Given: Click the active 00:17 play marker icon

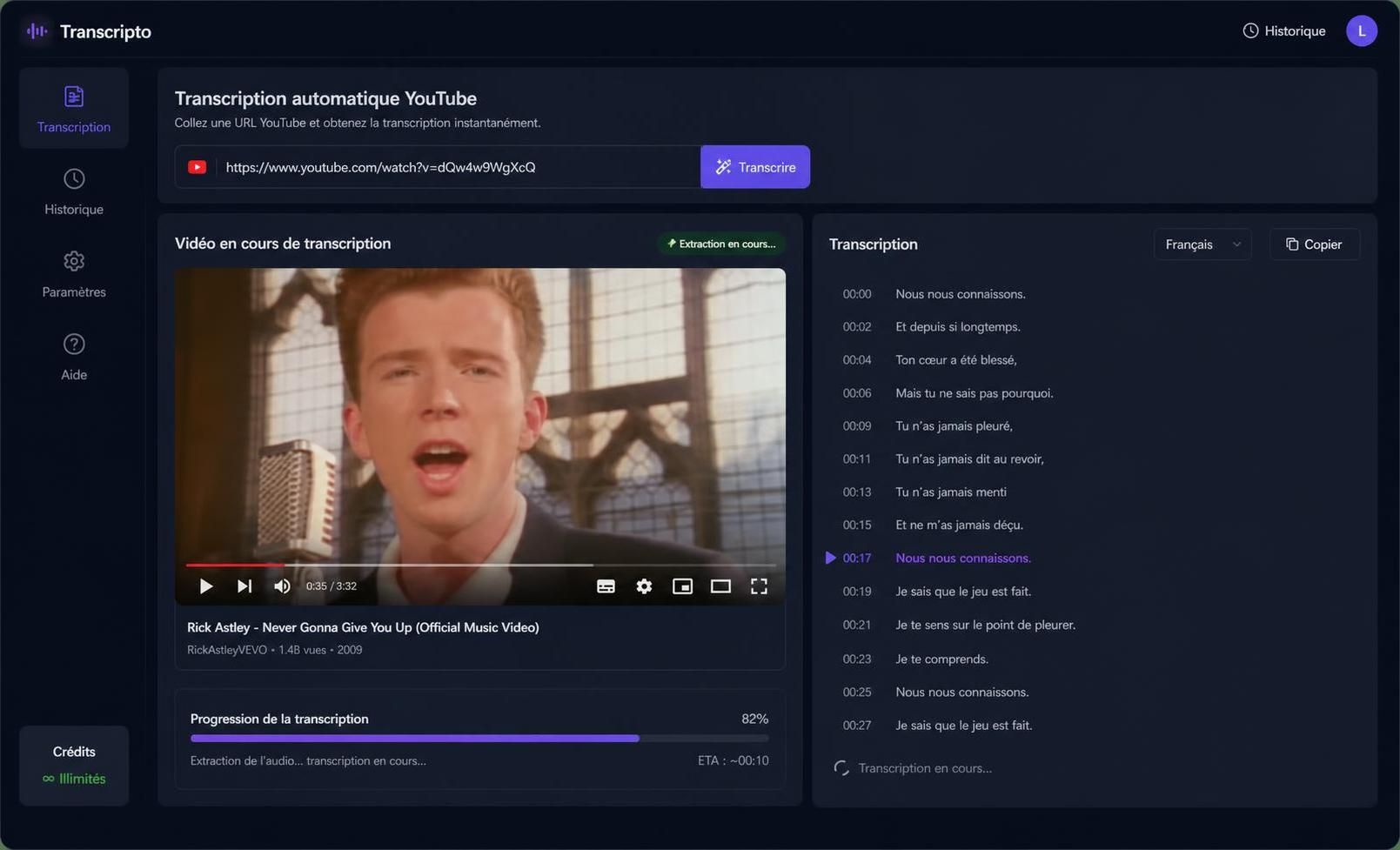Looking at the screenshot, I should pyautogui.click(x=830, y=559).
